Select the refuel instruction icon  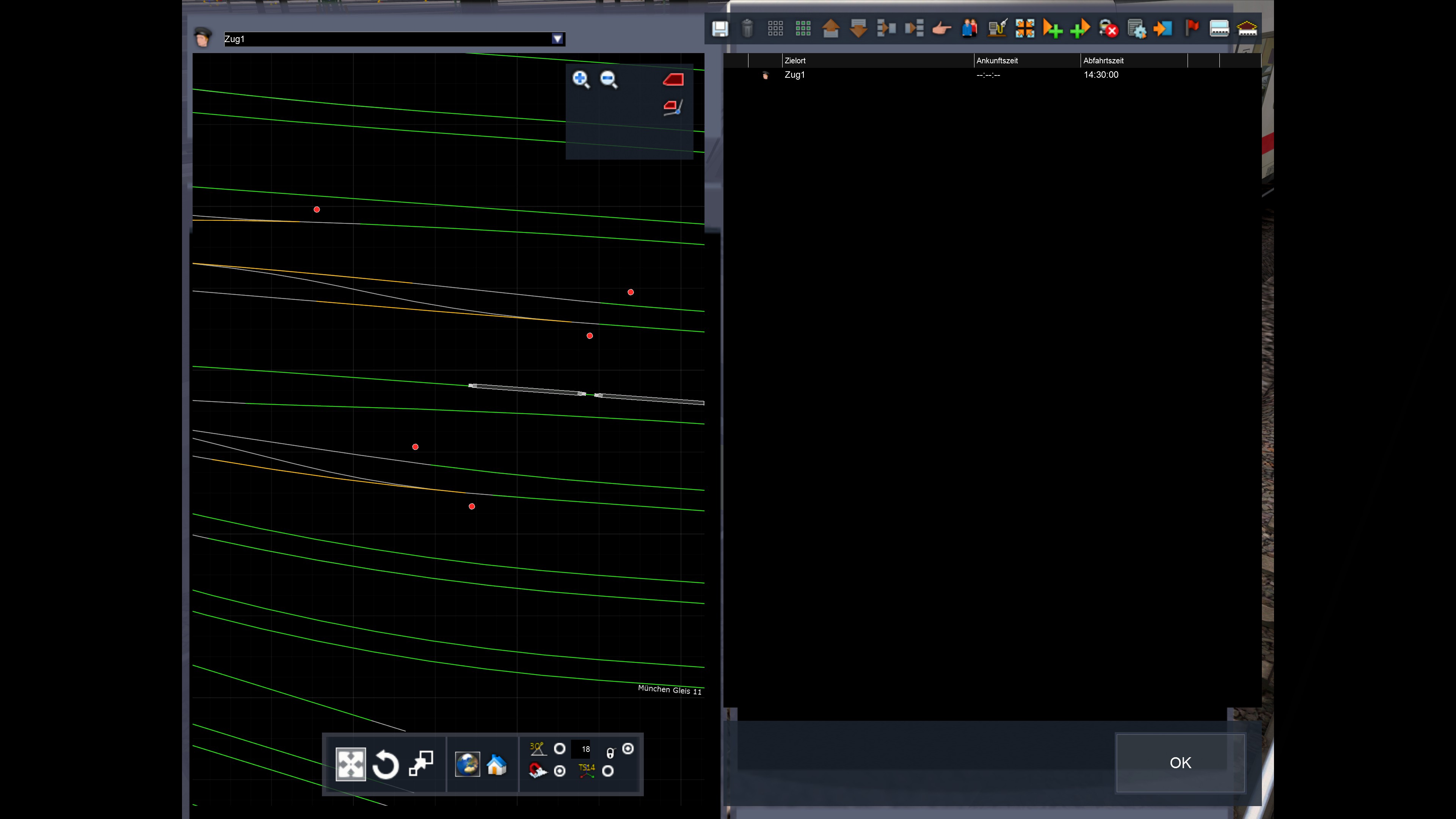(x=997, y=28)
